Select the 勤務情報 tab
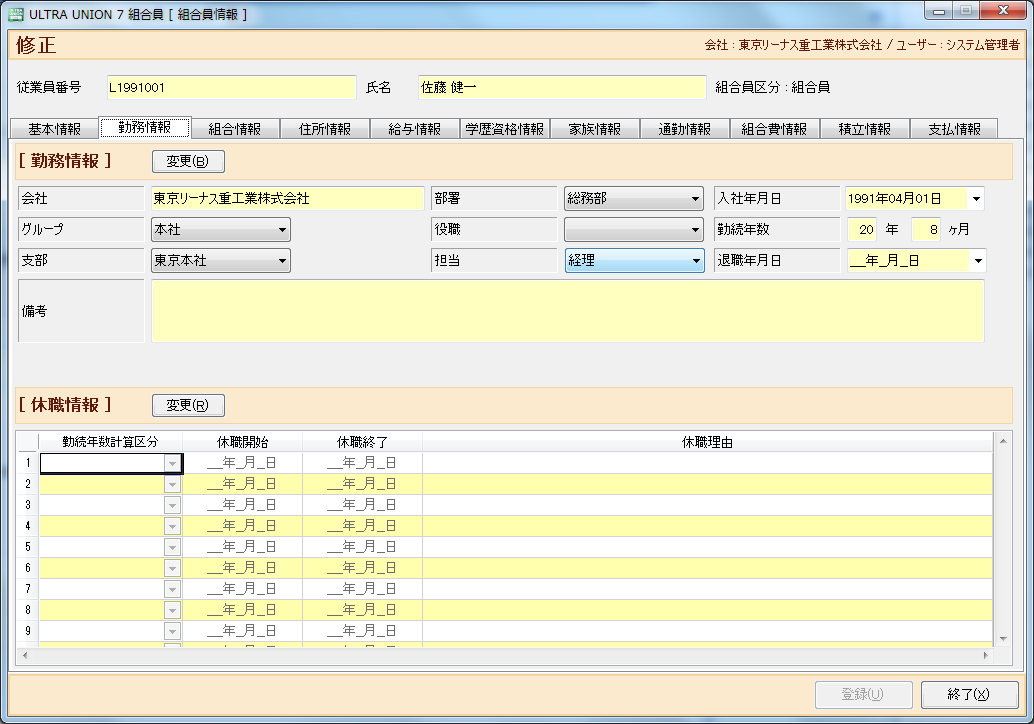The height and width of the screenshot is (724, 1034). coord(144,127)
